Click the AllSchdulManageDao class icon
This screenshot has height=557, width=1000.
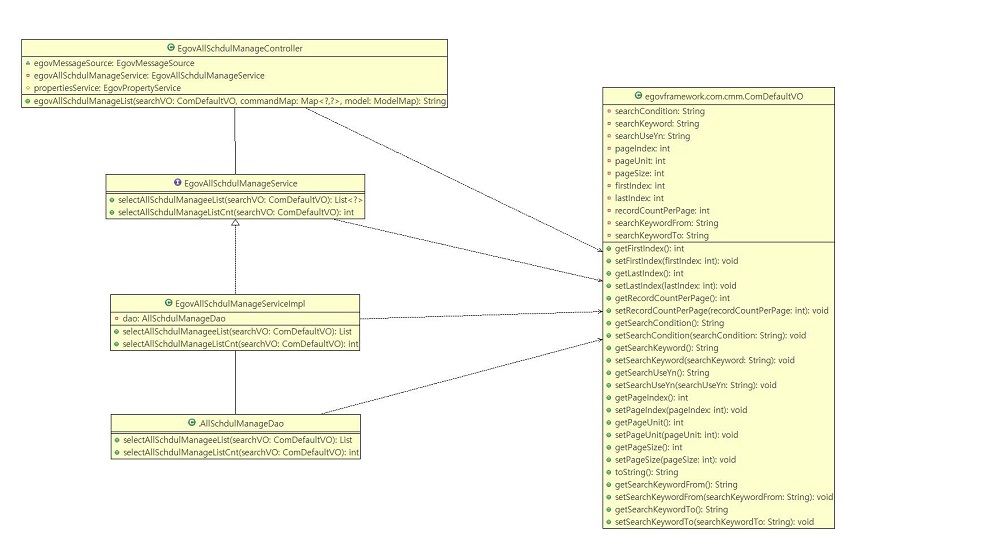190,423
